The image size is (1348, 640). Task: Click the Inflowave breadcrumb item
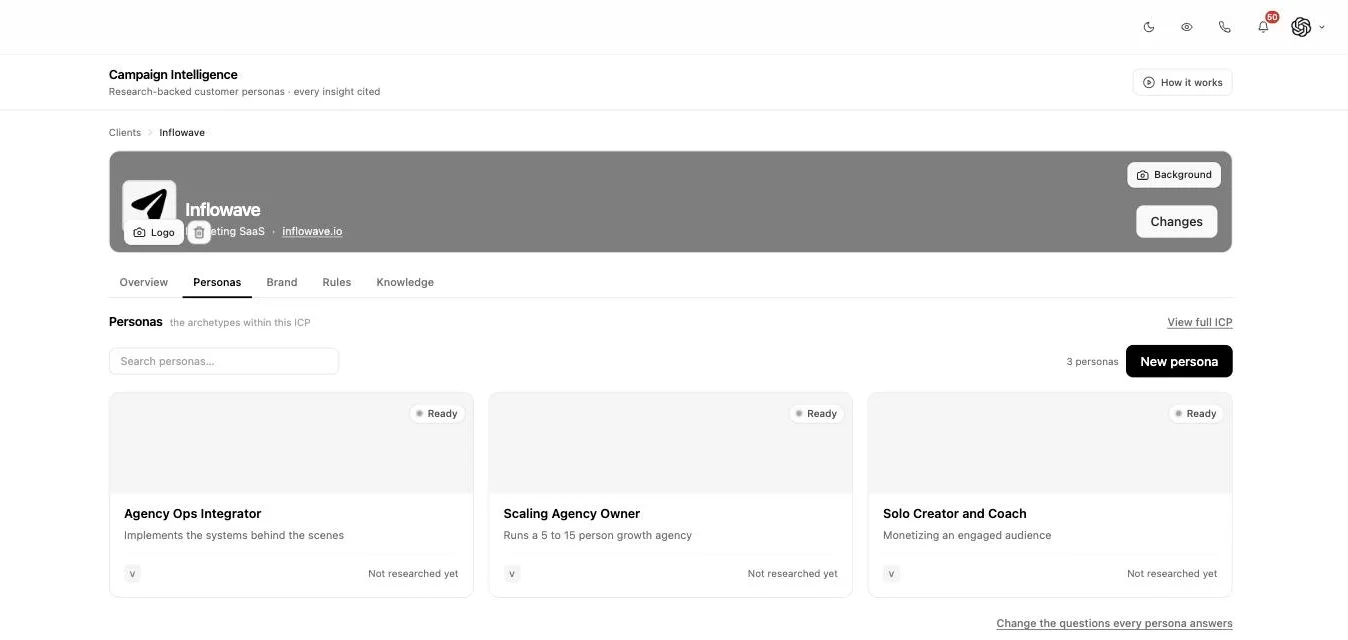click(182, 132)
